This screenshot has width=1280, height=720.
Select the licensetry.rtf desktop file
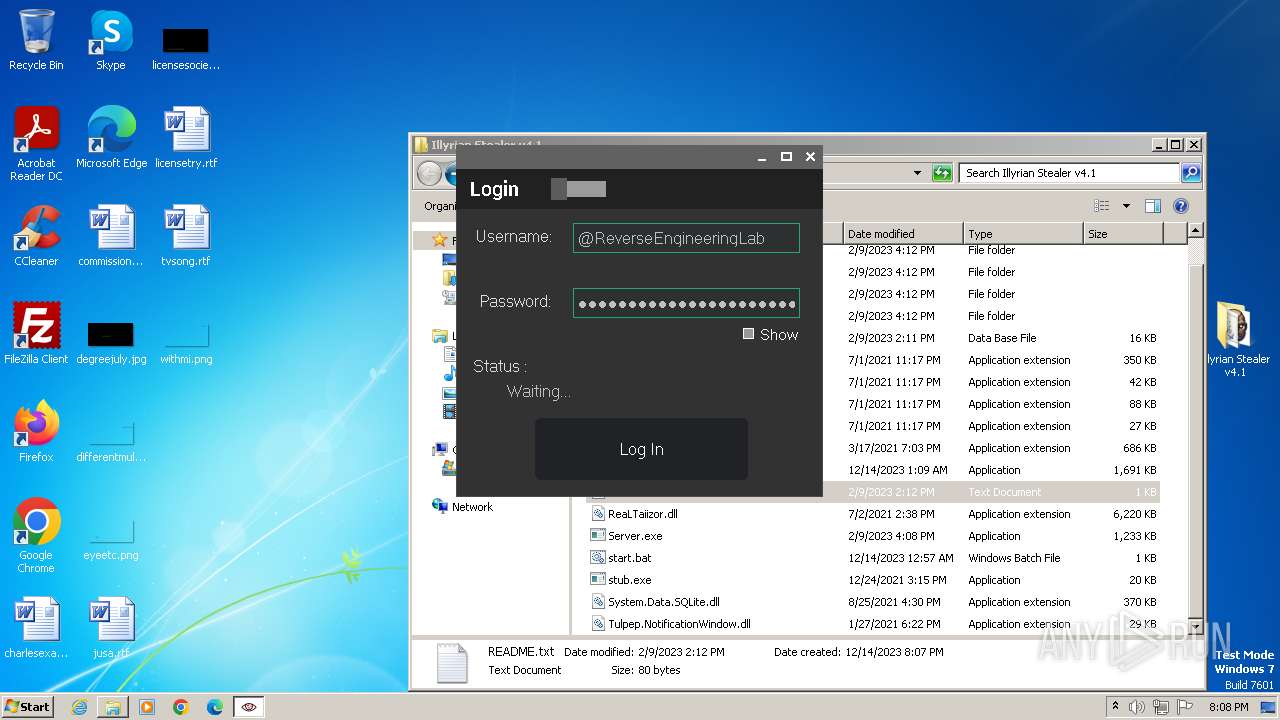[x=186, y=138]
